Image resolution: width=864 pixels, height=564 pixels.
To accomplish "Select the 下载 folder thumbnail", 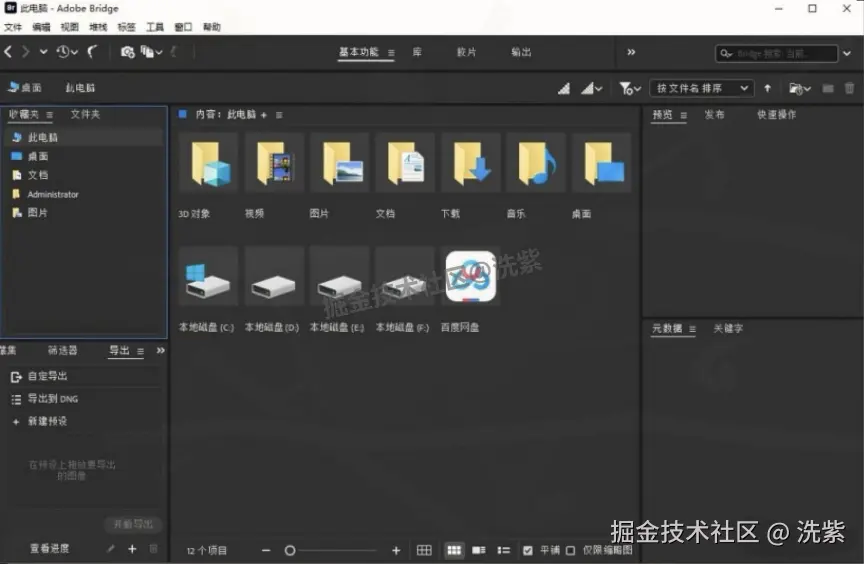I will coord(471,162).
